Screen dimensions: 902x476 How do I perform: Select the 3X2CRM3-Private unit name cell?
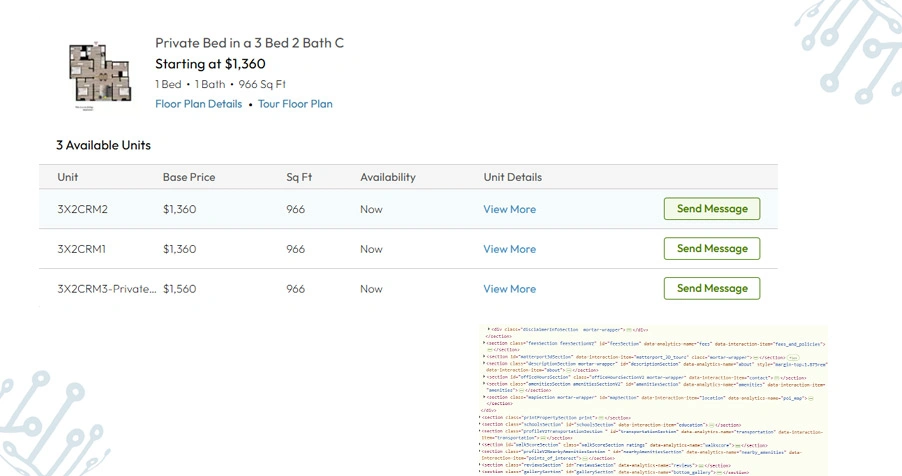click(106, 289)
